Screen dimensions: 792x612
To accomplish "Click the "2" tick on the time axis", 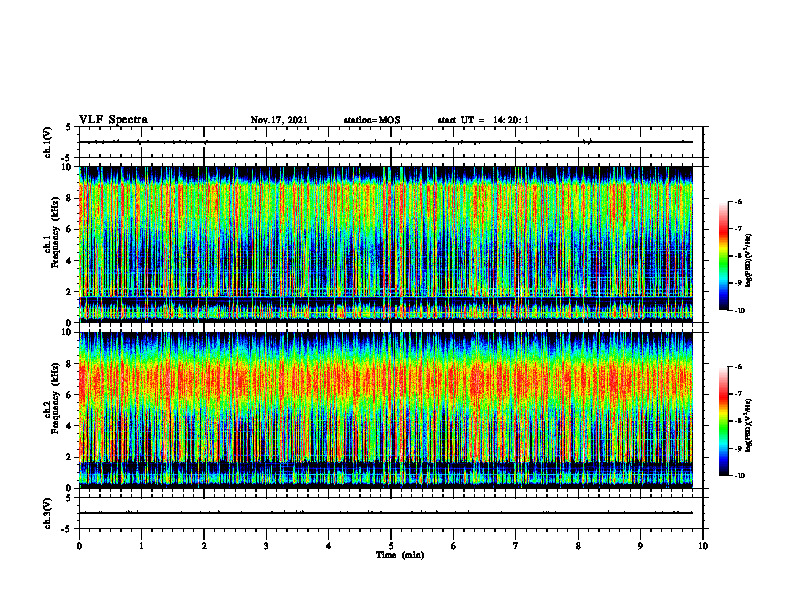I will click(204, 546).
